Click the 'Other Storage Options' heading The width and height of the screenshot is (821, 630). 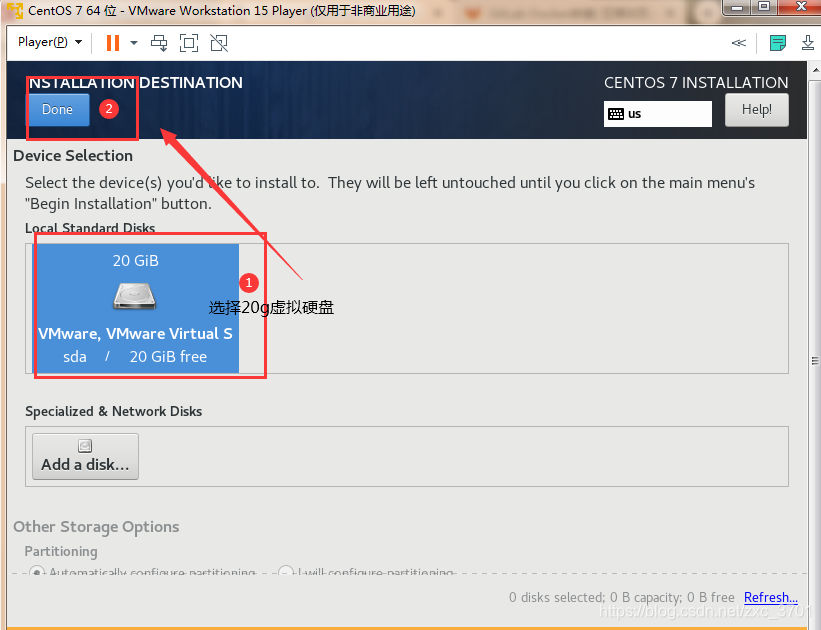click(x=96, y=526)
